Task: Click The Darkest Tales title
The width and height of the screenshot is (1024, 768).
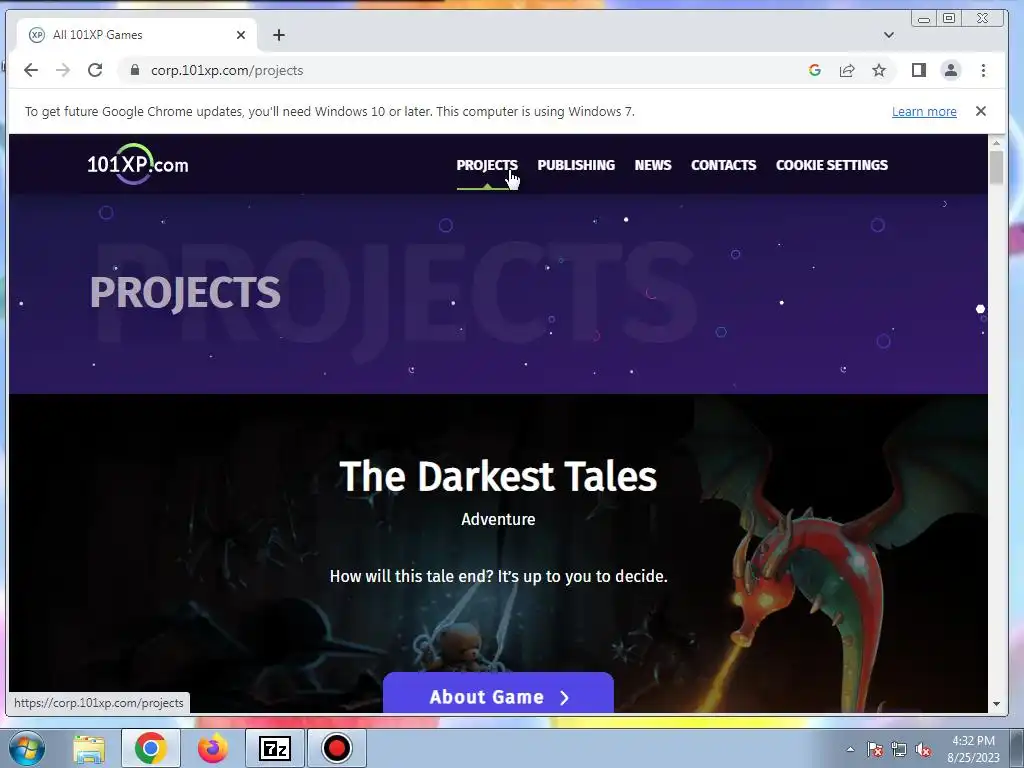Action: click(498, 476)
